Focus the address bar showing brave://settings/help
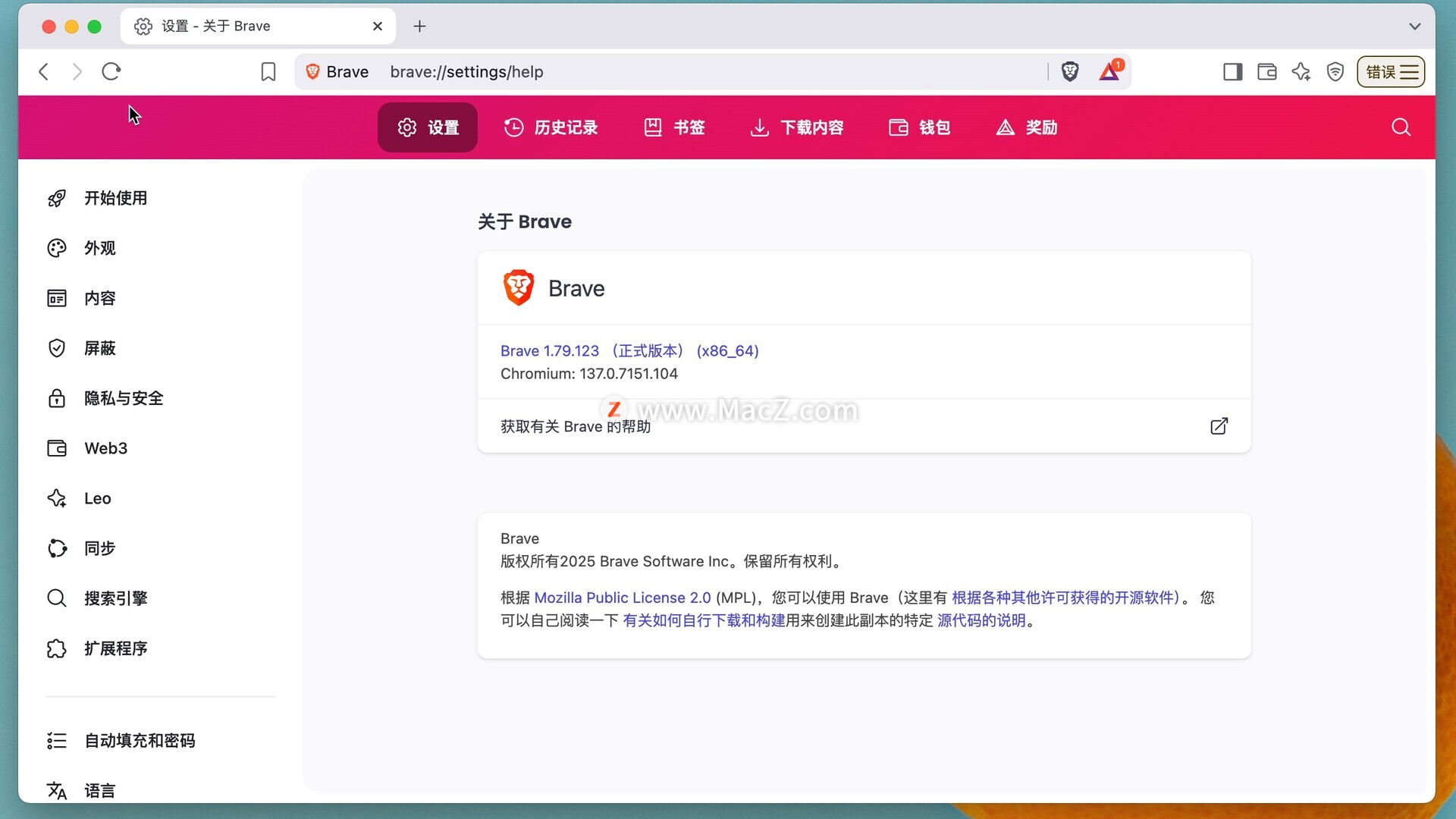Image resolution: width=1456 pixels, height=819 pixels. 713,71
